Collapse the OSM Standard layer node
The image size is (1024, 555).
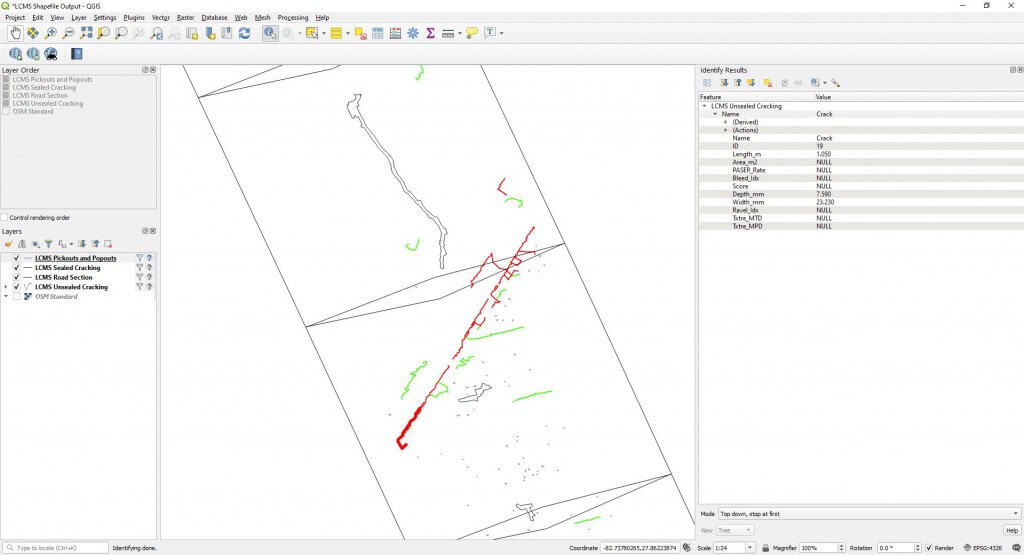point(6,296)
